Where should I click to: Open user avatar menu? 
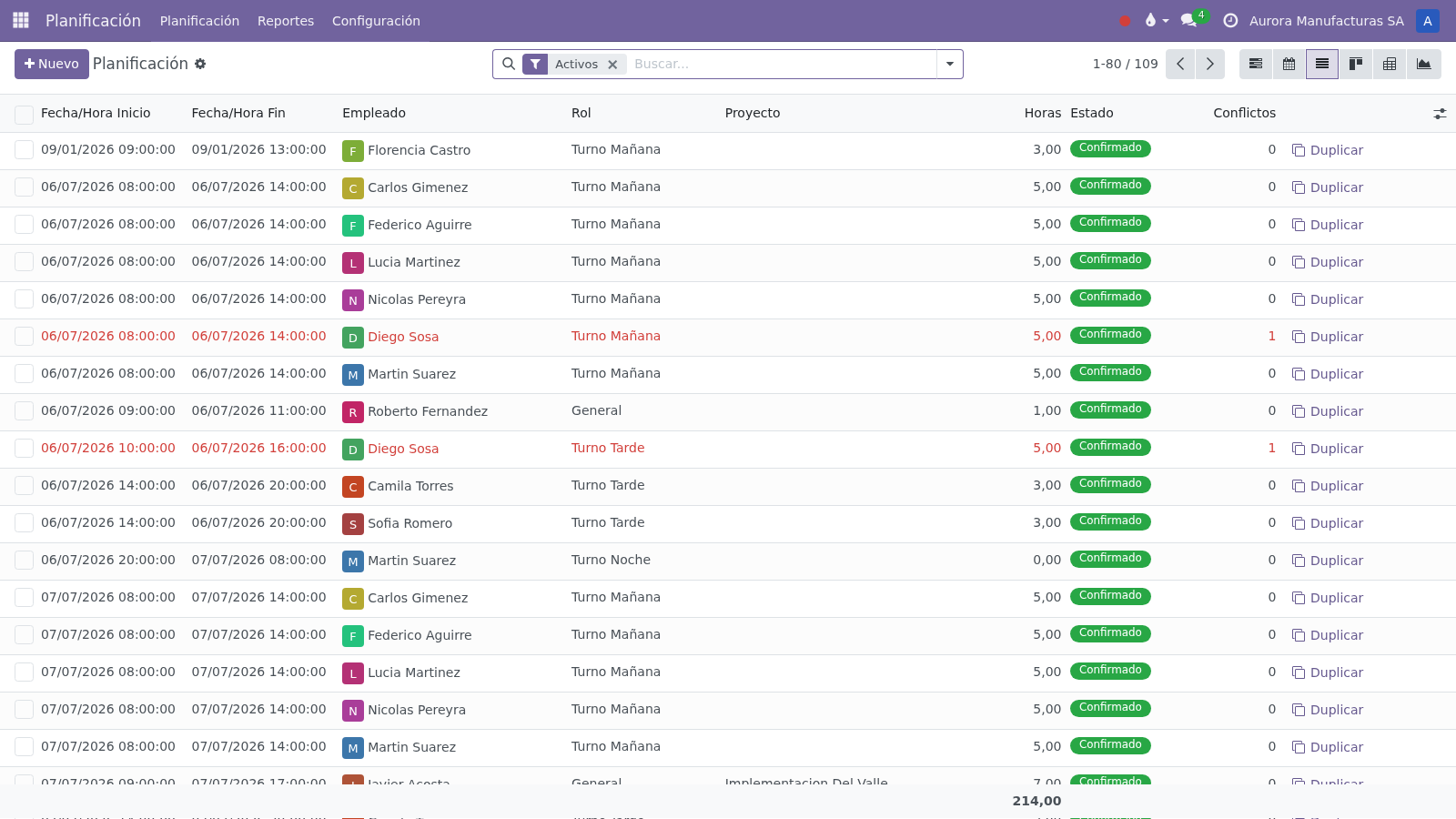tap(1428, 20)
